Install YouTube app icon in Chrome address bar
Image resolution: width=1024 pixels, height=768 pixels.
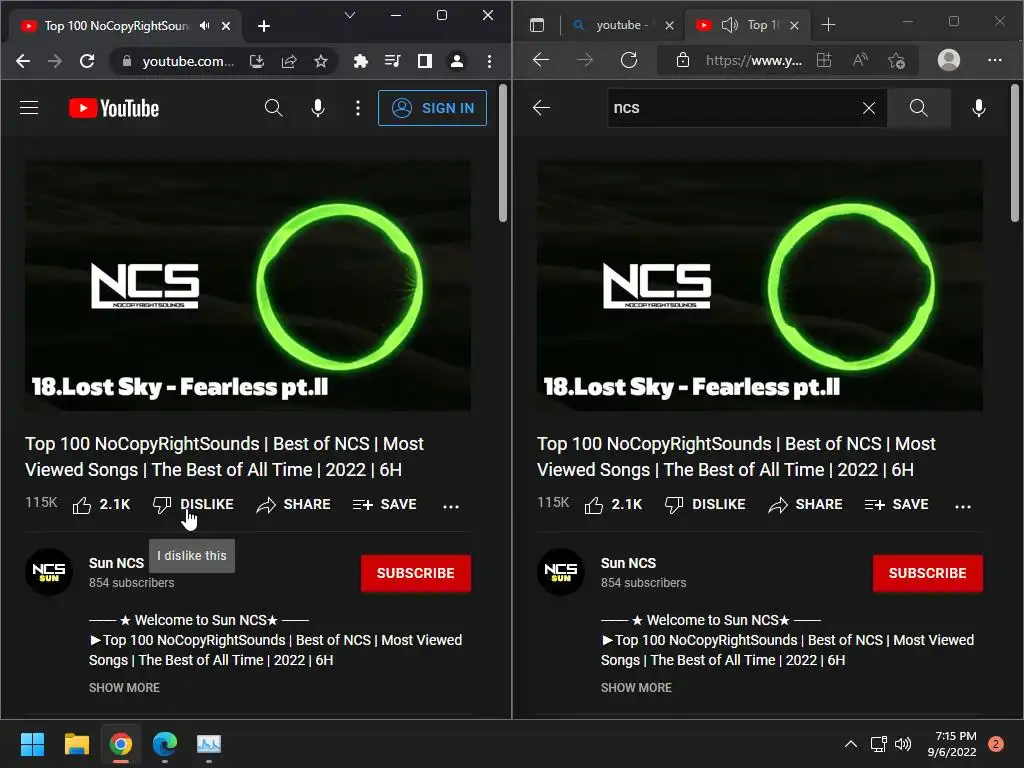tap(257, 61)
